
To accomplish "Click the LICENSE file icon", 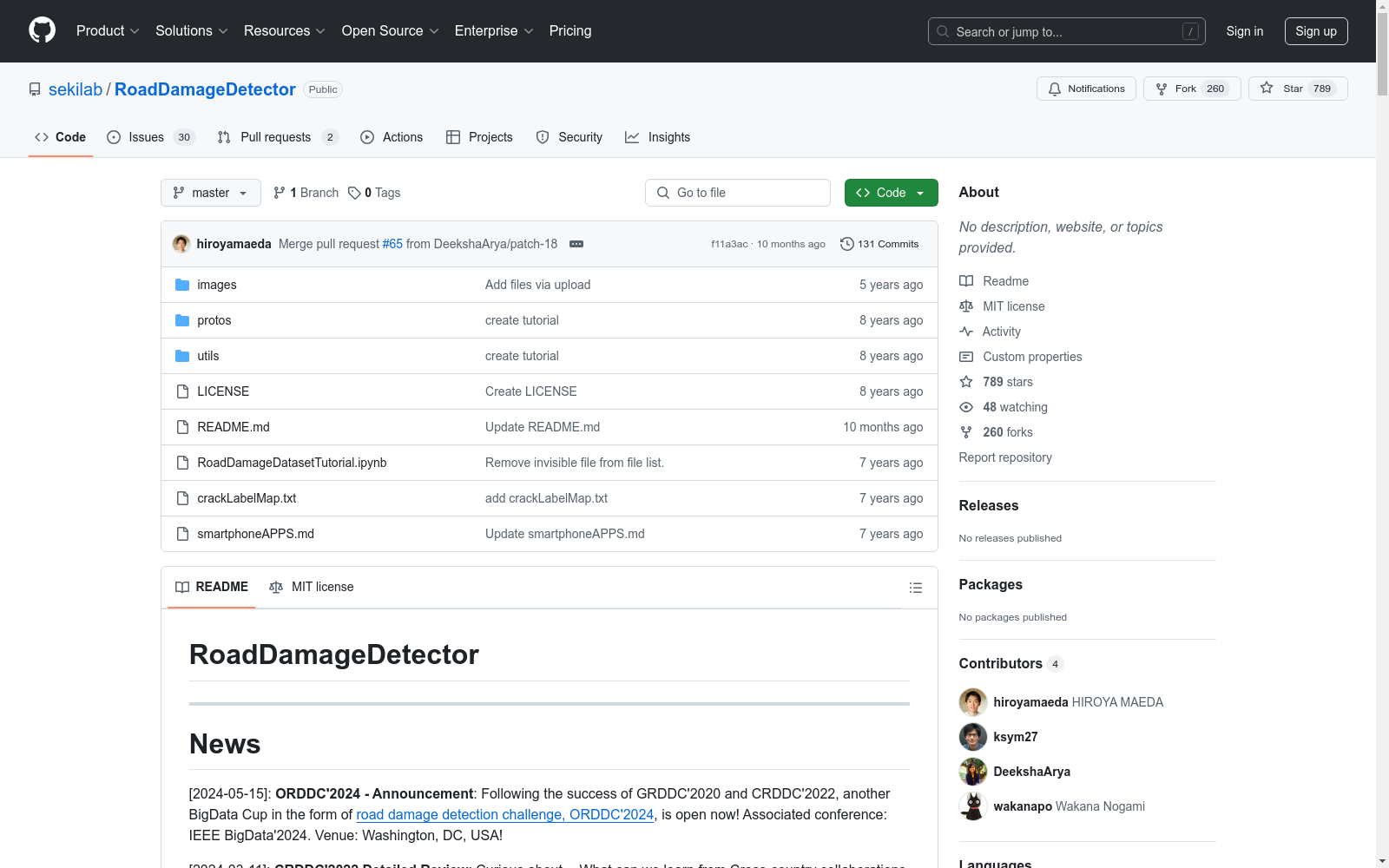I will point(182,391).
